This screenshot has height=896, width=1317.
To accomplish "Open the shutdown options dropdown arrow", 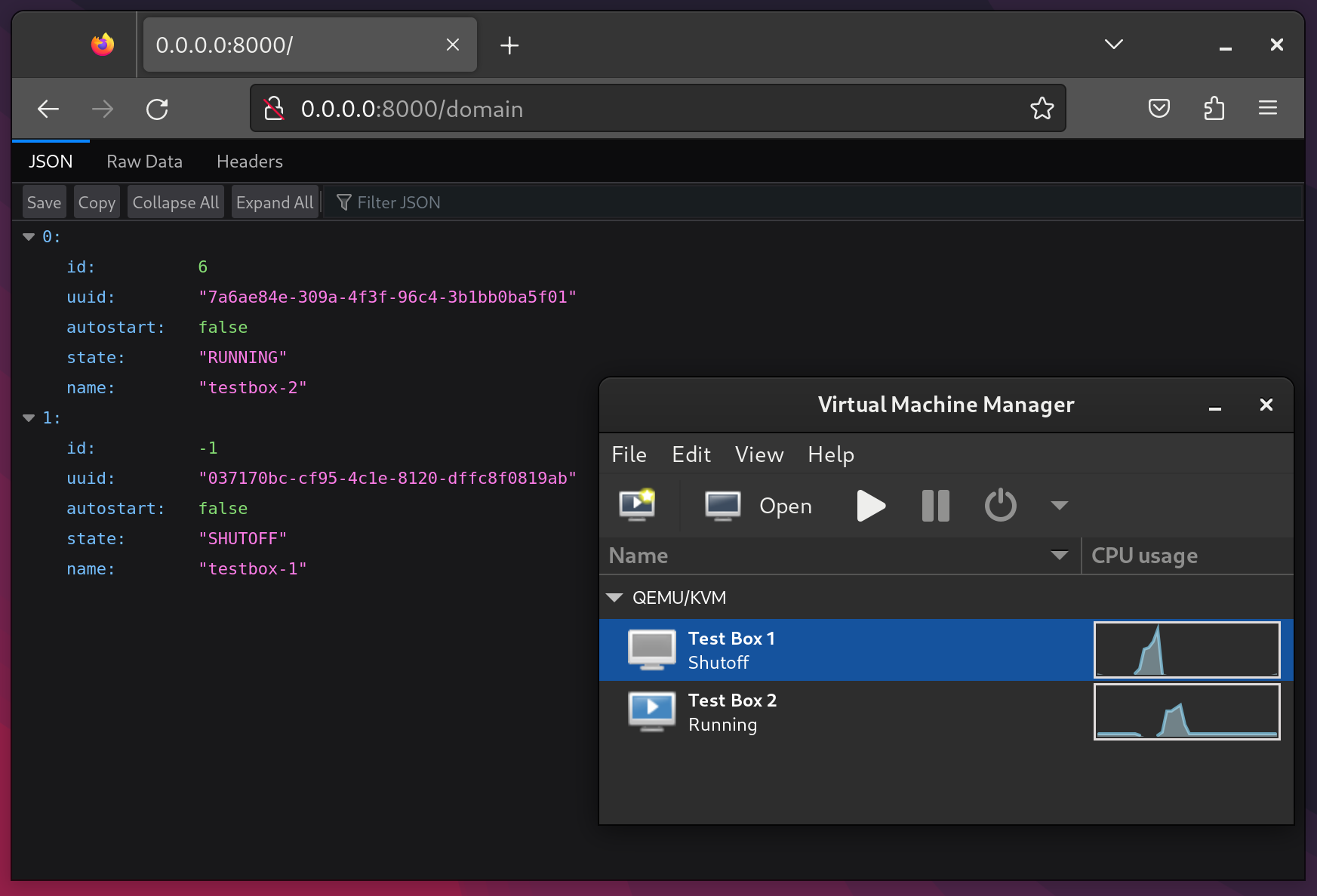I will (x=1059, y=506).
